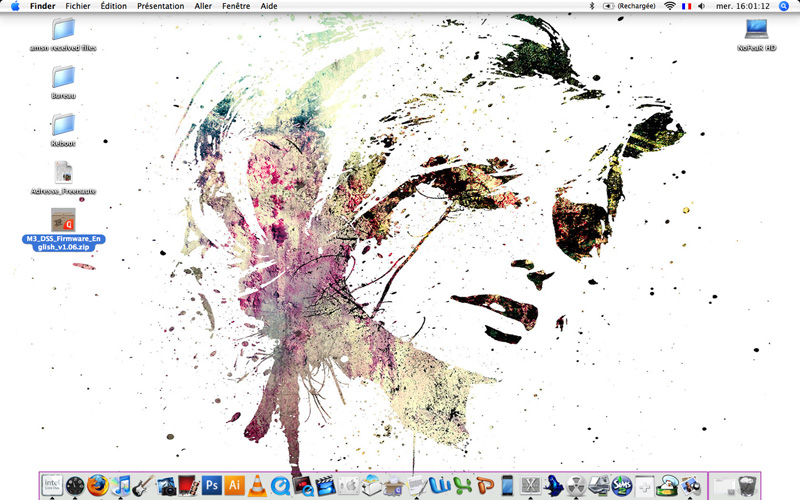Screen dimensions: 800x500
Task: Open the dark gauge Dashboard dock icon
Action: pos(75,485)
